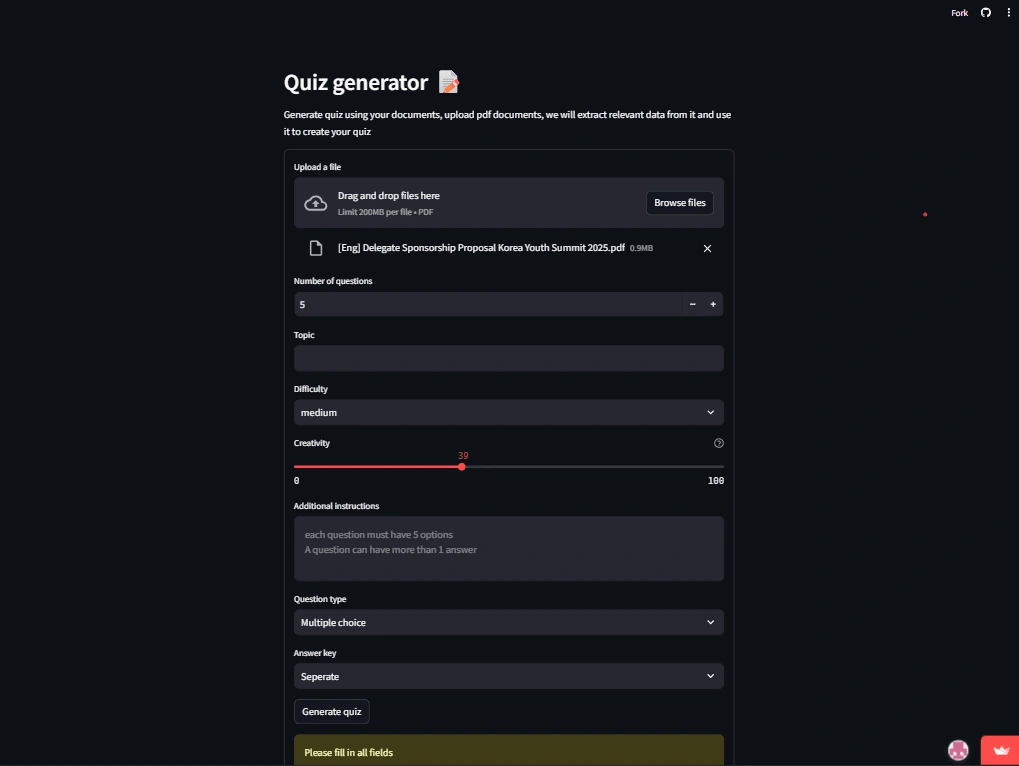This screenshot has height=766, width=1019.
Task: Open the Answer key dropdown
Action: click(508, 676)
